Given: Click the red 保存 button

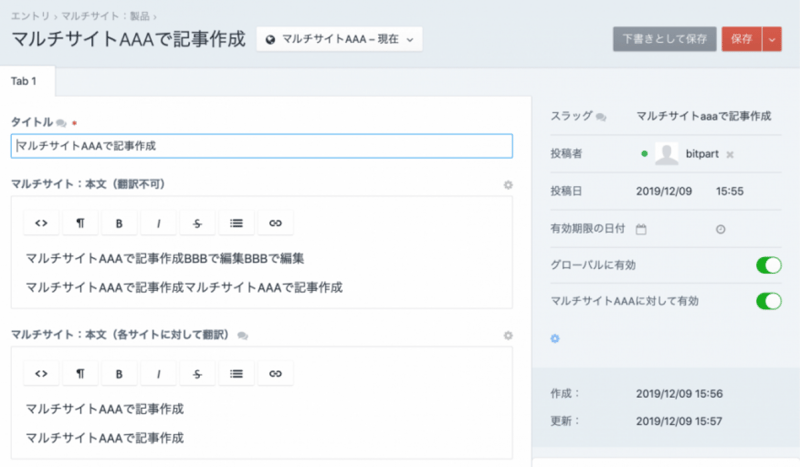Looking at the screenshot, I should pos(741,39).
